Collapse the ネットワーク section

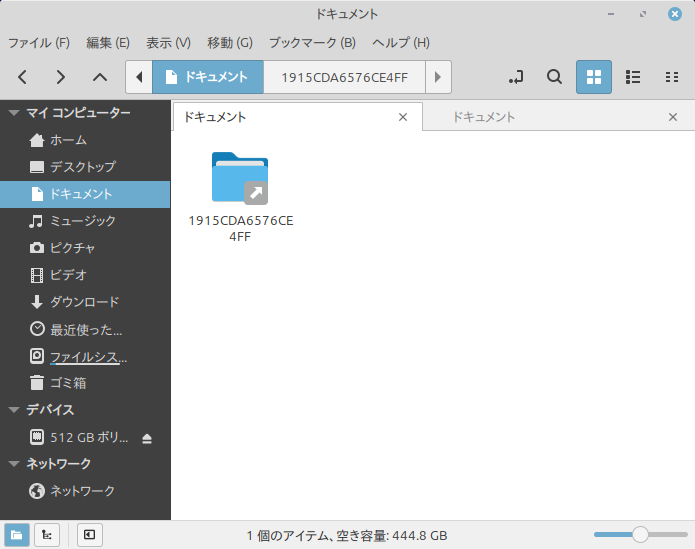coord(14,464)
